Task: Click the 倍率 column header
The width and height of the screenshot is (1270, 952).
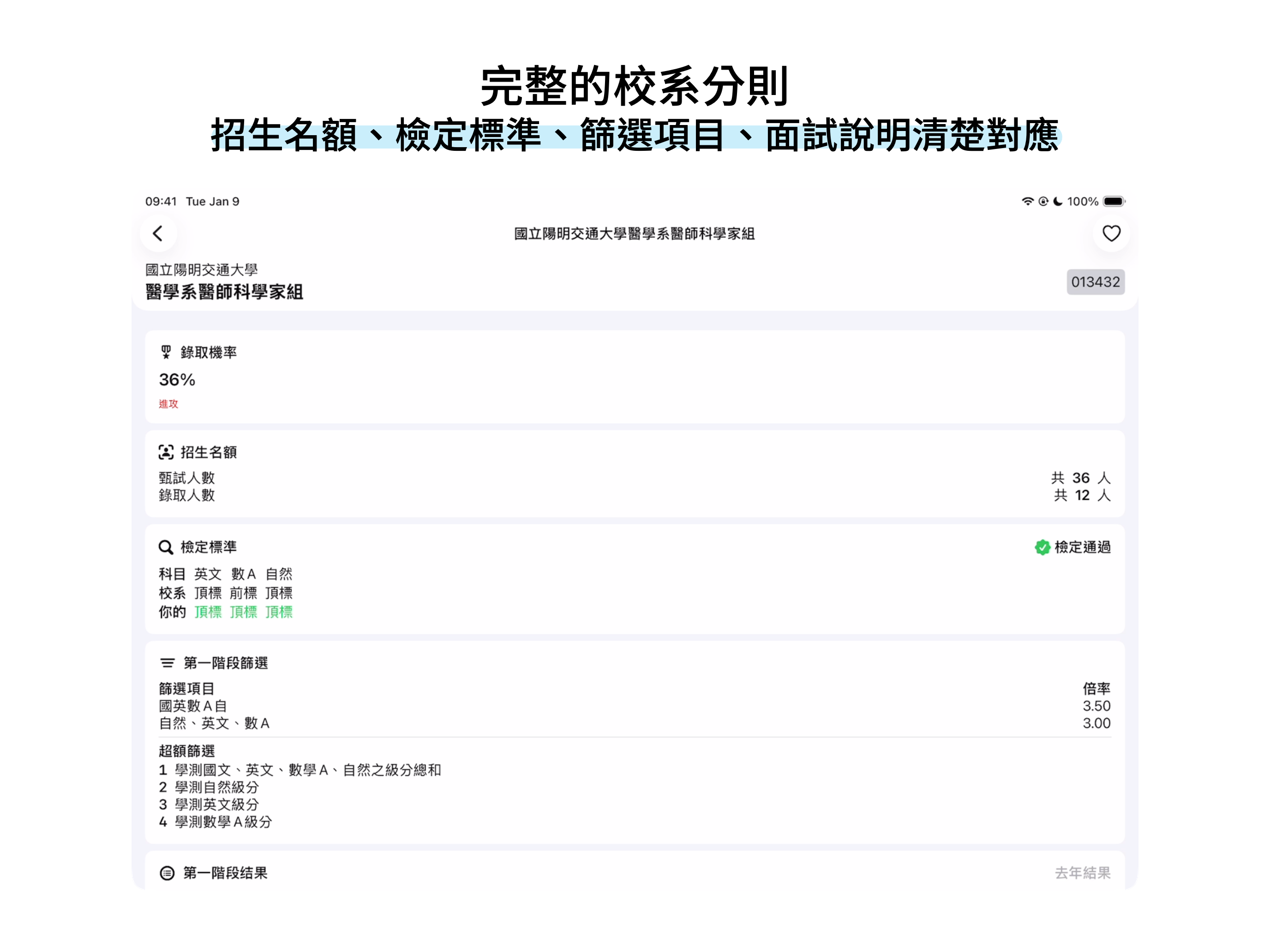Action: (1096, 689)
